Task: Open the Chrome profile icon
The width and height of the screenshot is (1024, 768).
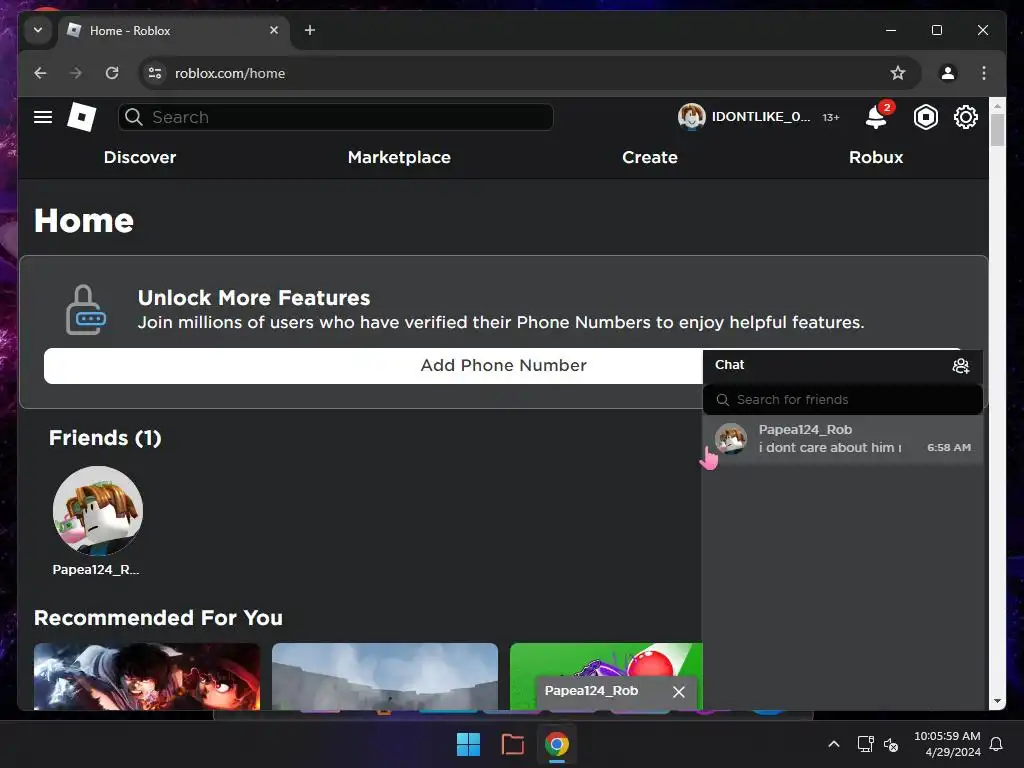Action: point(948,73)
